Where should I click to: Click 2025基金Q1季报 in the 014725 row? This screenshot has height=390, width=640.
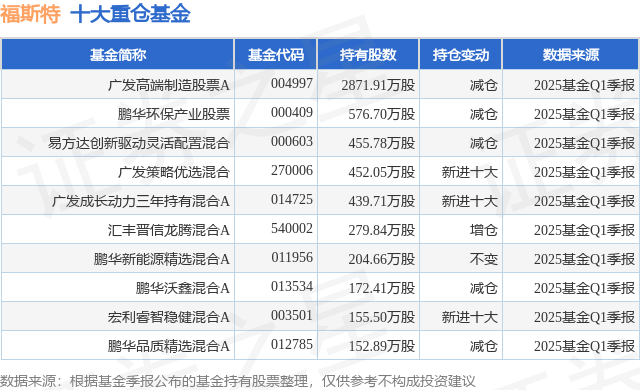(x=584, y=201)
